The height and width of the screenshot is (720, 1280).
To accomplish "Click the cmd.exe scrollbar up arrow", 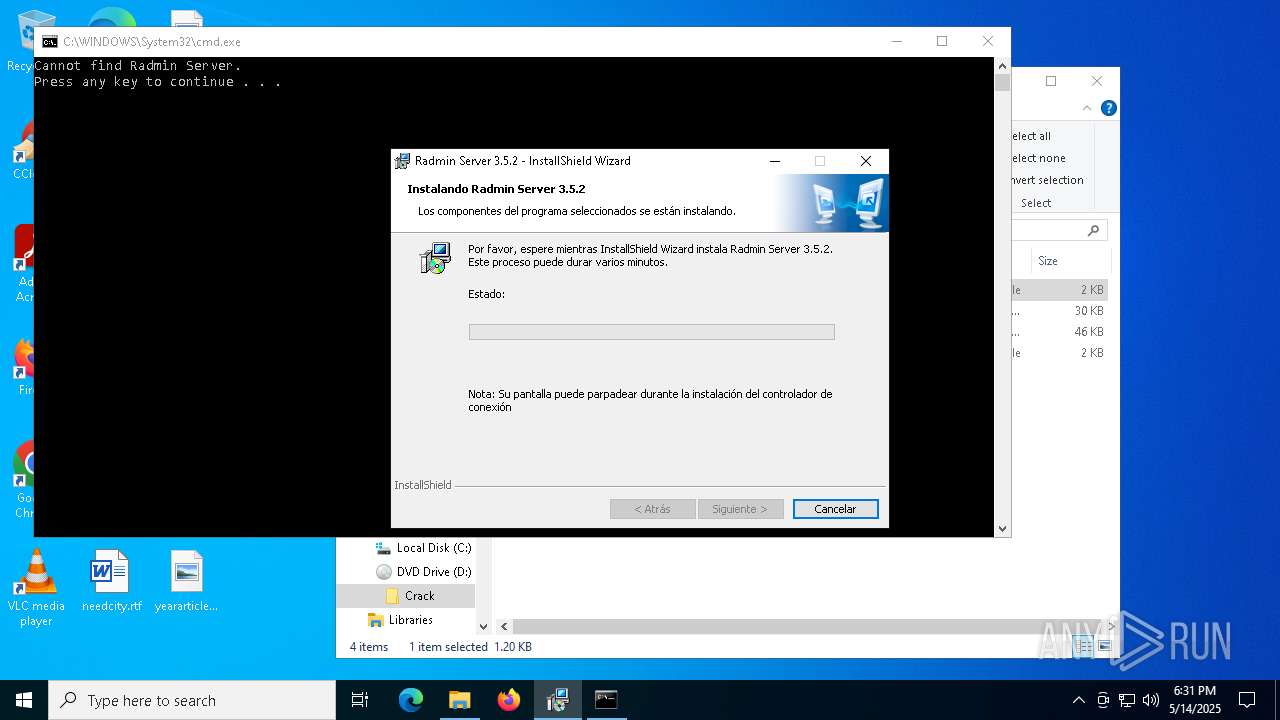I will click(x=1002, y=65).
